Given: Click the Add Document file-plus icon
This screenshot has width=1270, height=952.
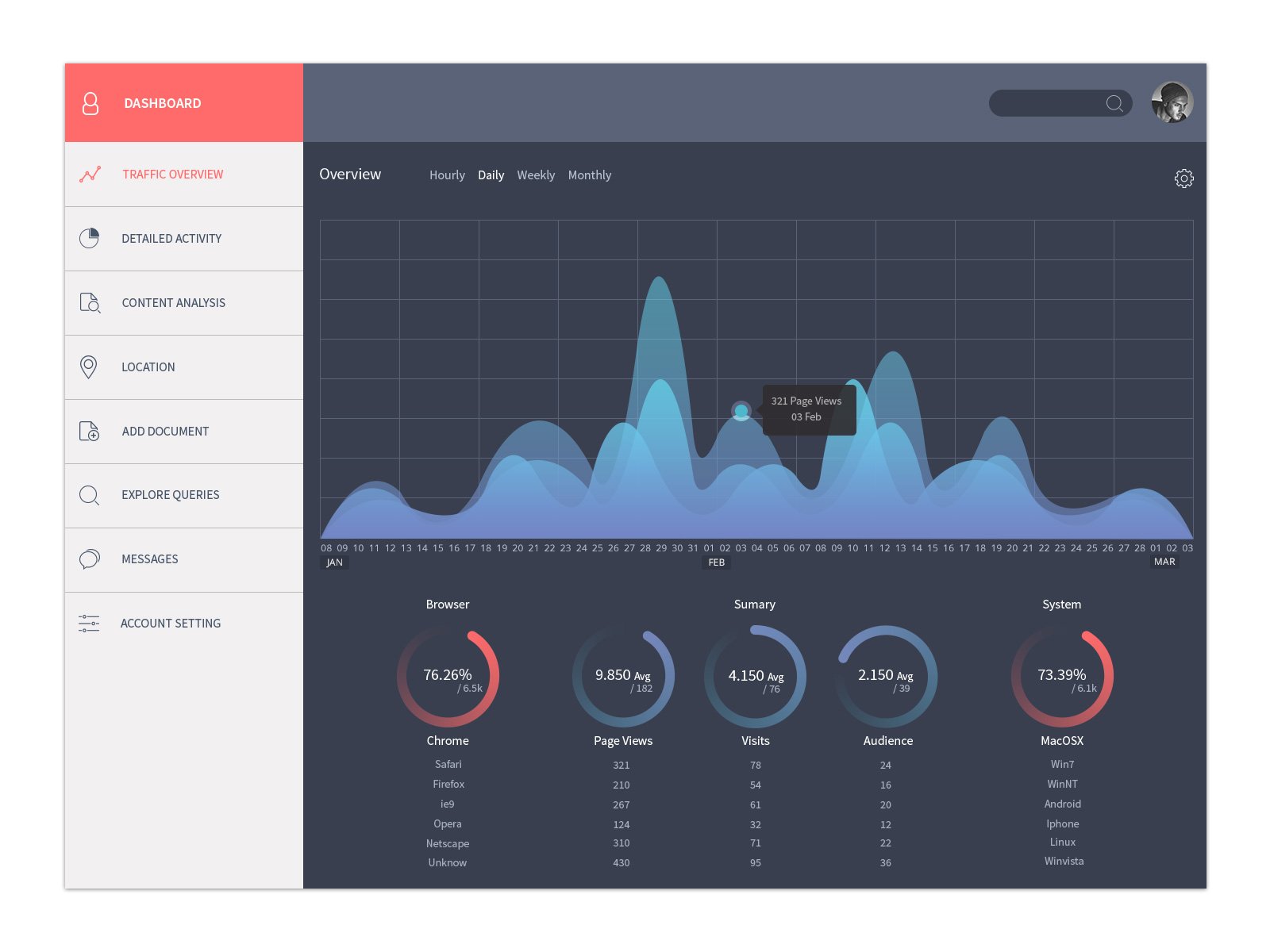Looking at the screenshot, I should pyautogui.click(x=90, y=431).
